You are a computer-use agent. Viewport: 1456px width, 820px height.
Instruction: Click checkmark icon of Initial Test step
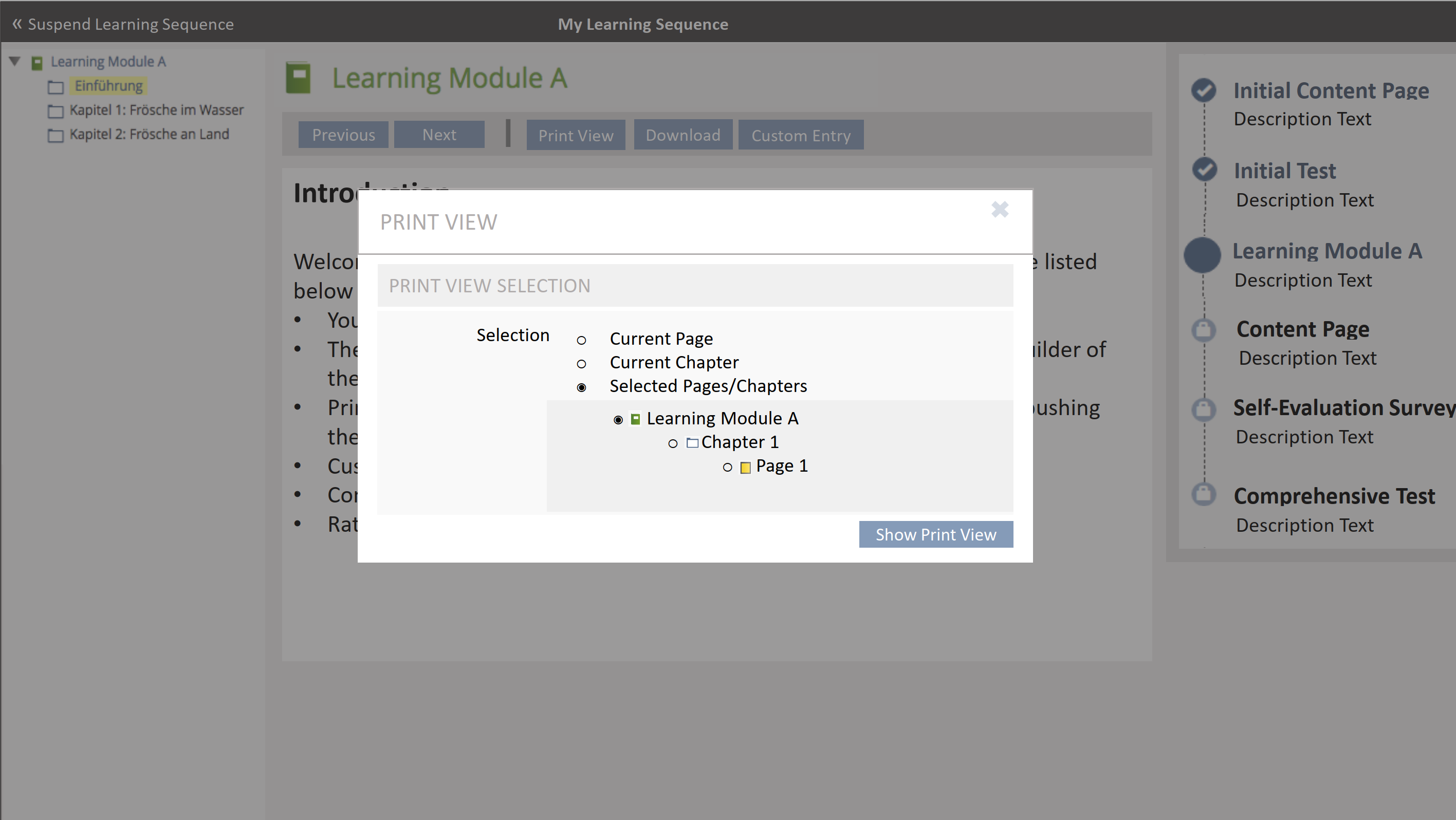point(1204,169)
